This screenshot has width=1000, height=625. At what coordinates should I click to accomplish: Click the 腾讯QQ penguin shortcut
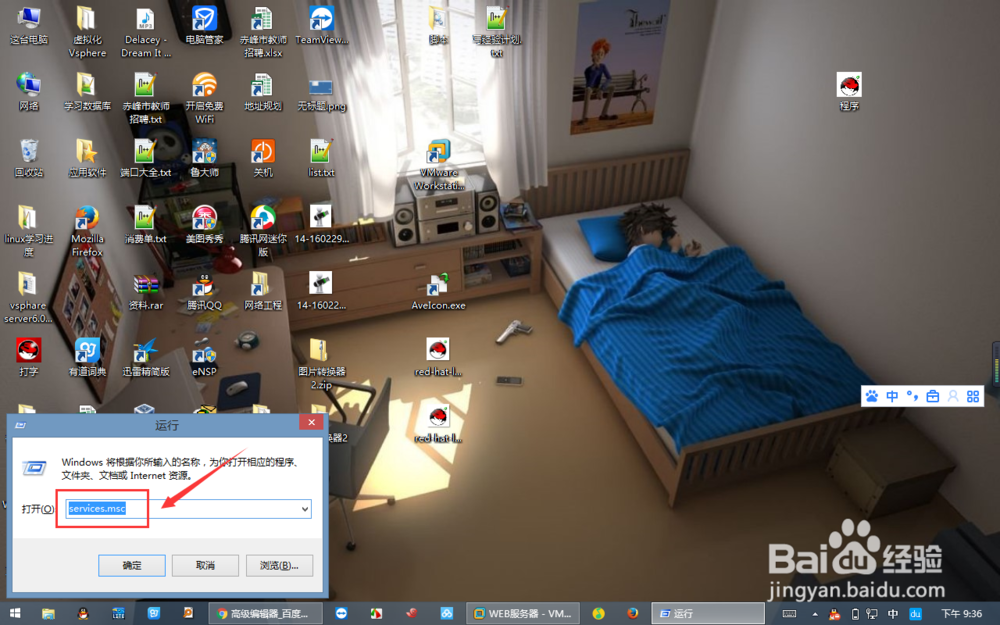204,291
